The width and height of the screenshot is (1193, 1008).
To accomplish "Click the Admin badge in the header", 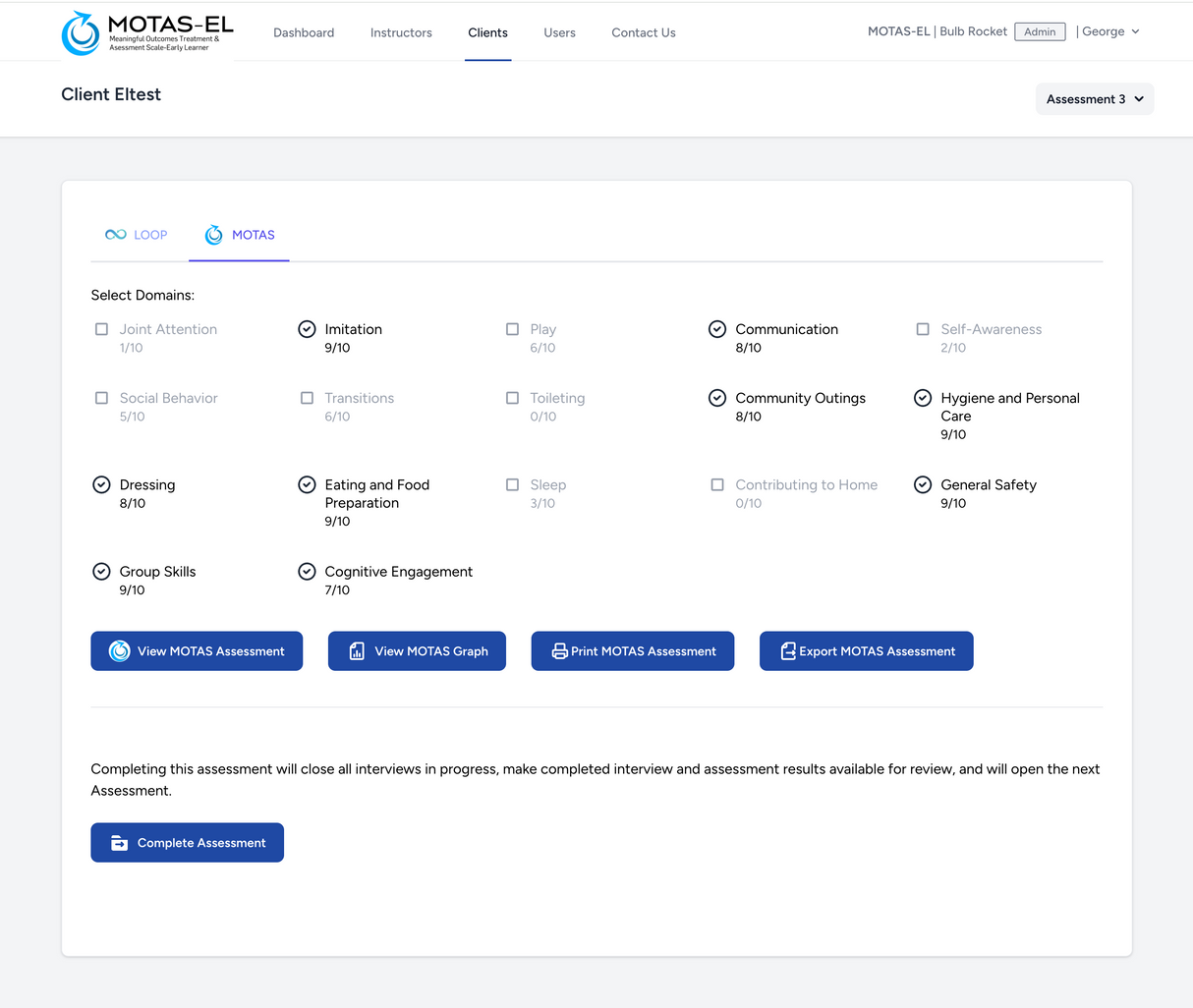I will click(1040, 30).
